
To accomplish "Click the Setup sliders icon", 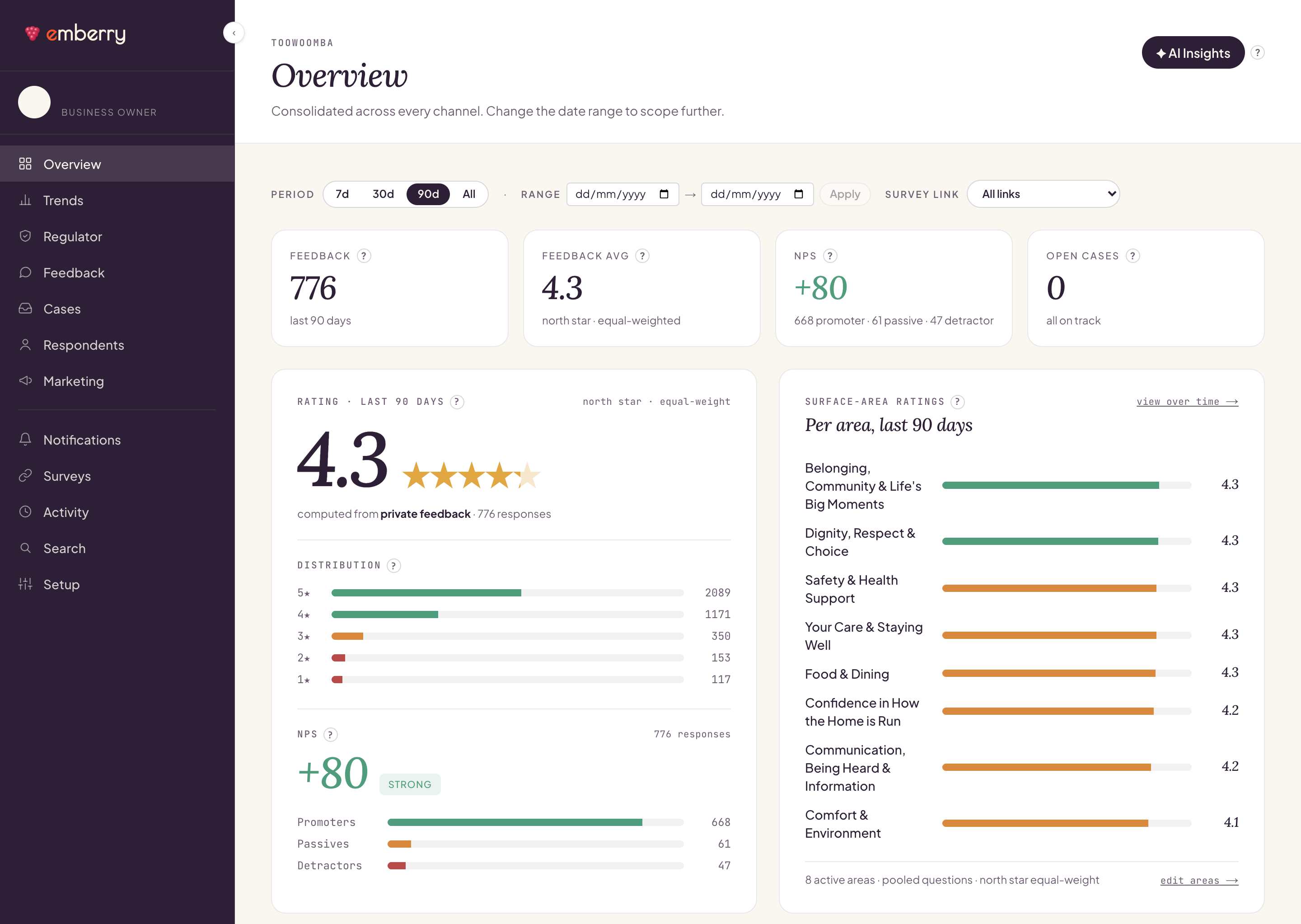I will pyautogui.click(x=25, y=584).
